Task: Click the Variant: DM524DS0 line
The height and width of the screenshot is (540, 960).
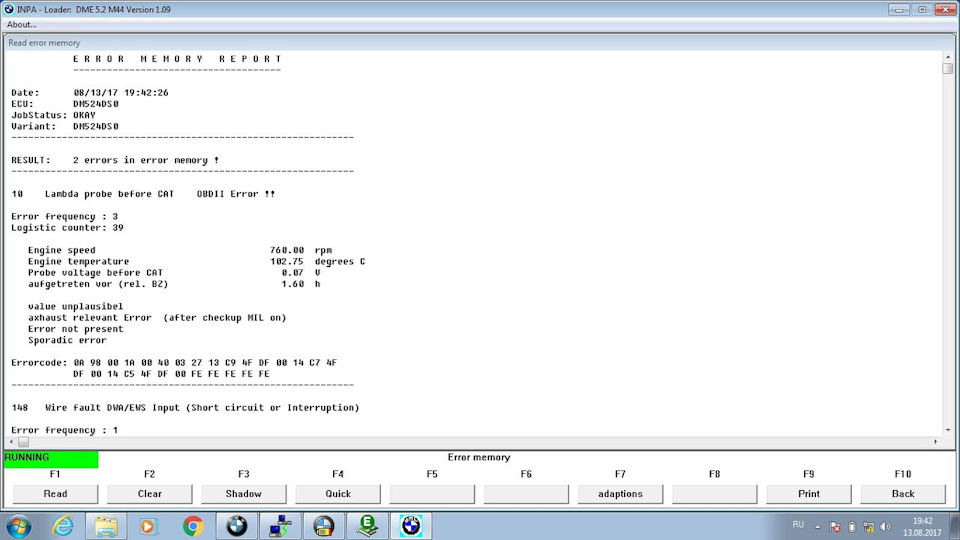Action: coord(65,126)
